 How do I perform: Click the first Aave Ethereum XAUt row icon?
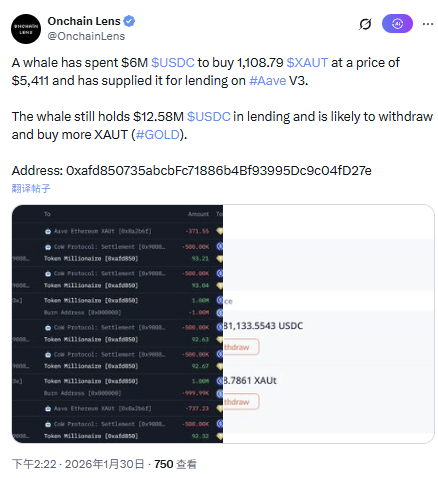pos(48,231)
